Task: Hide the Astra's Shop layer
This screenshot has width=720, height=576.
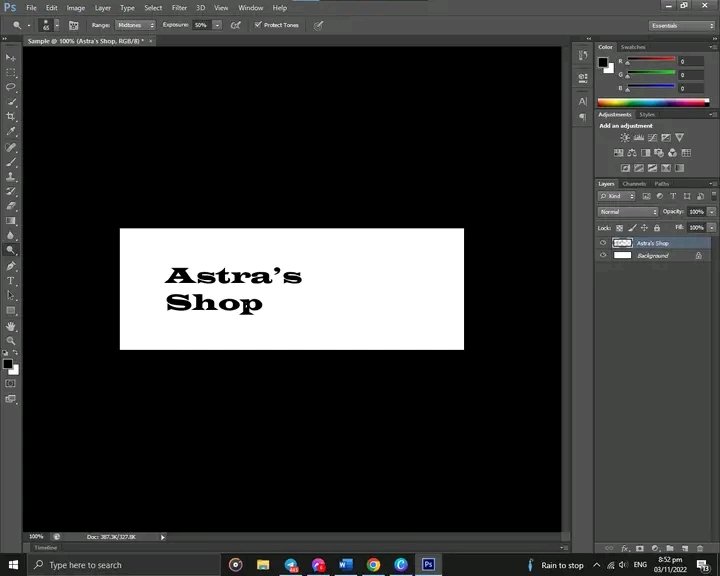Action: [603, 243]
